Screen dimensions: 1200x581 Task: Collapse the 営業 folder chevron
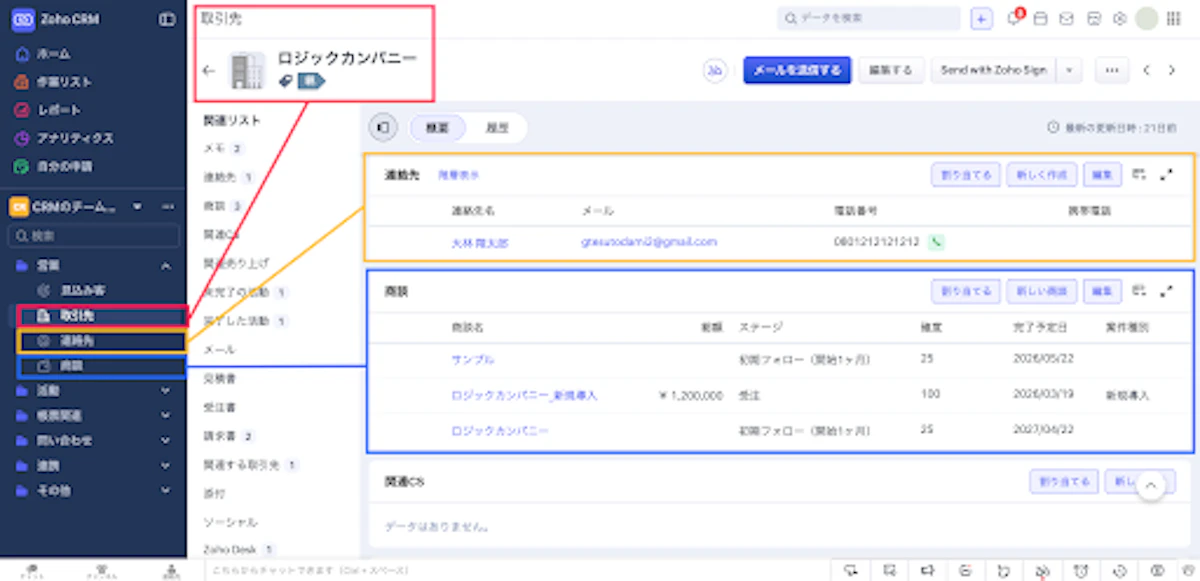click(166, 265)
